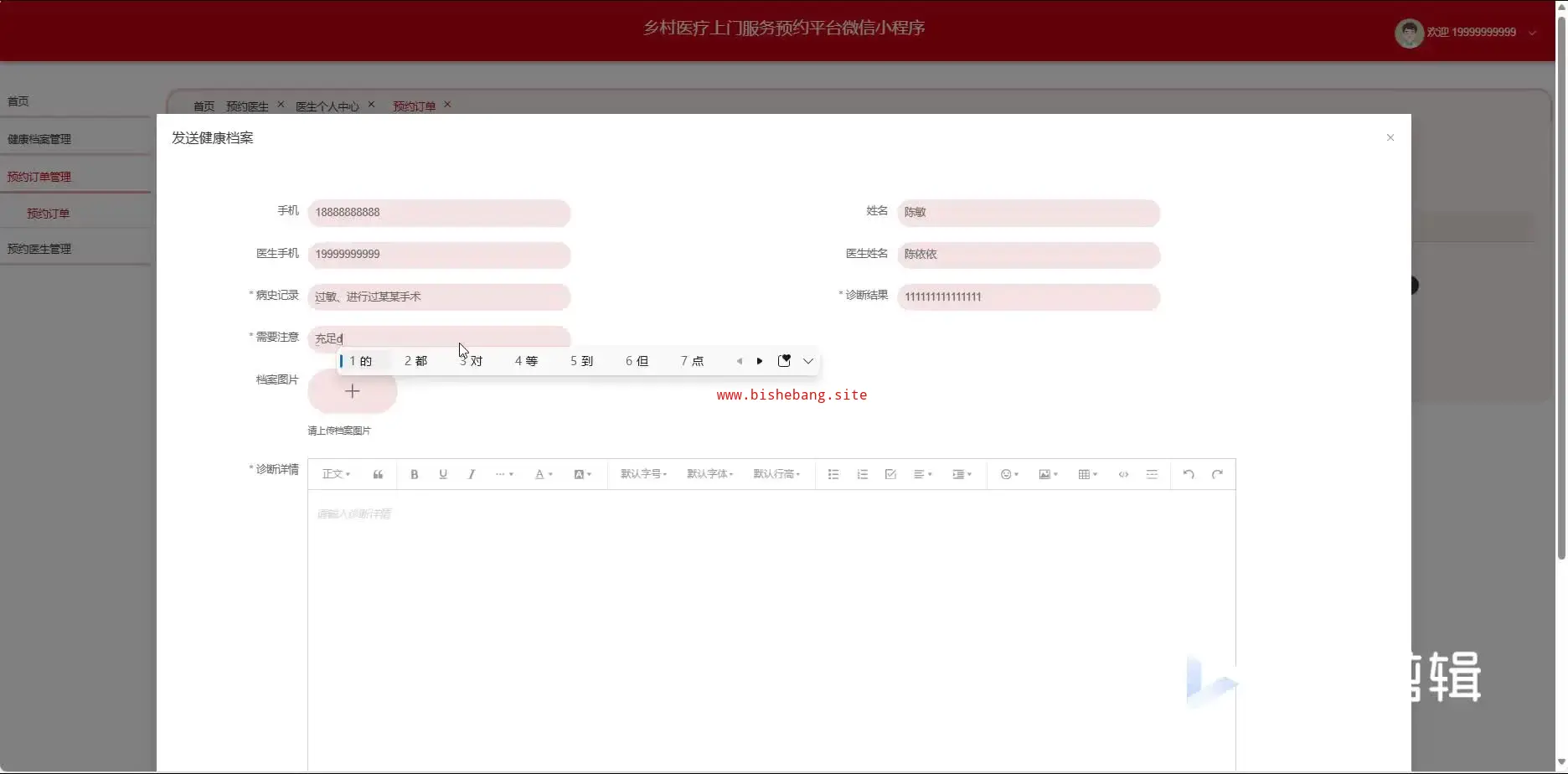
Task: Switch to the 预约医生 tab
Action: point(247,106)
